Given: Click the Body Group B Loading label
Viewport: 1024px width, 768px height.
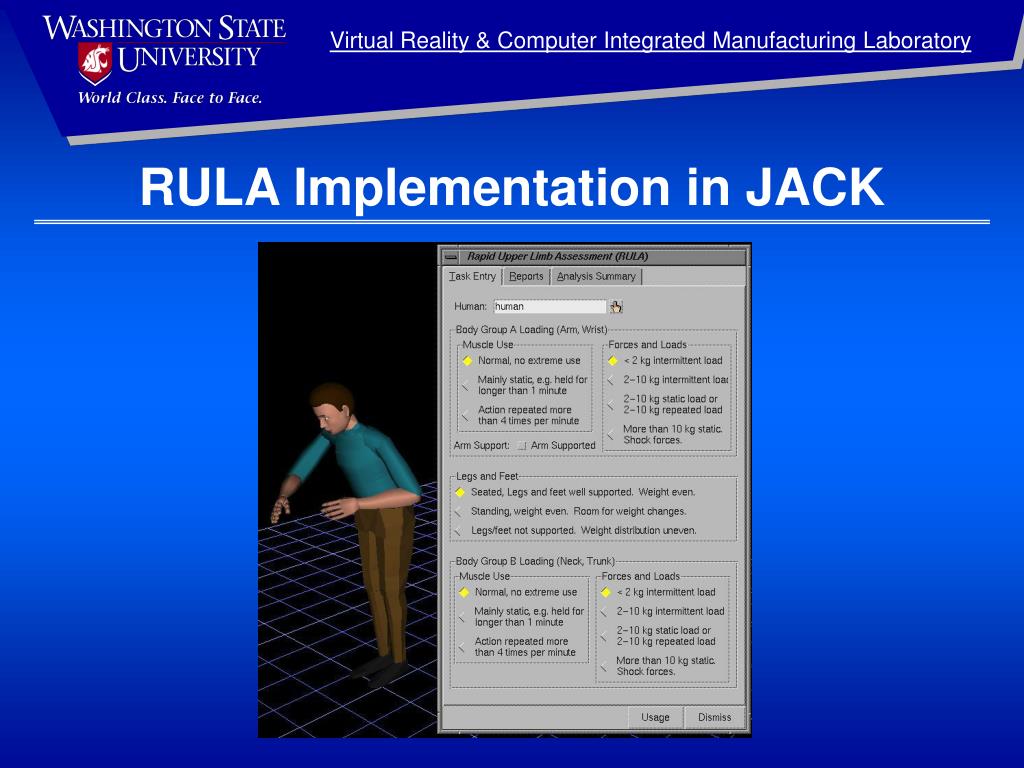Looking at the screenshot, I should [x=535, y=561].
